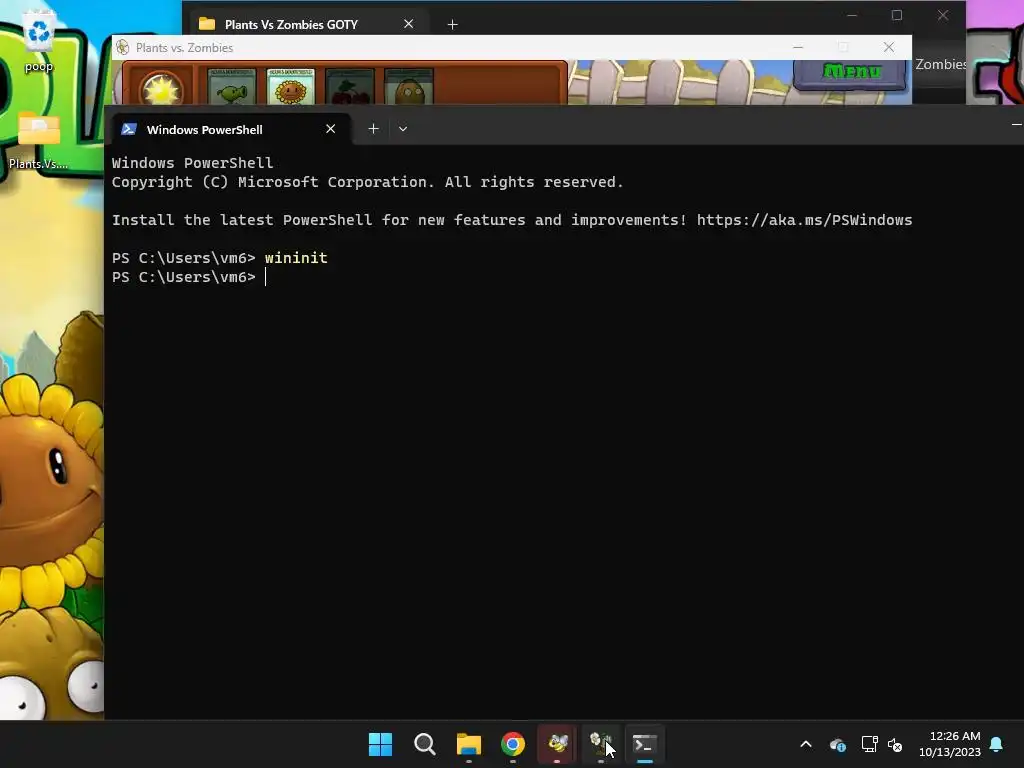Minimize the Plants vs. Zombies game window

(798, 47)
